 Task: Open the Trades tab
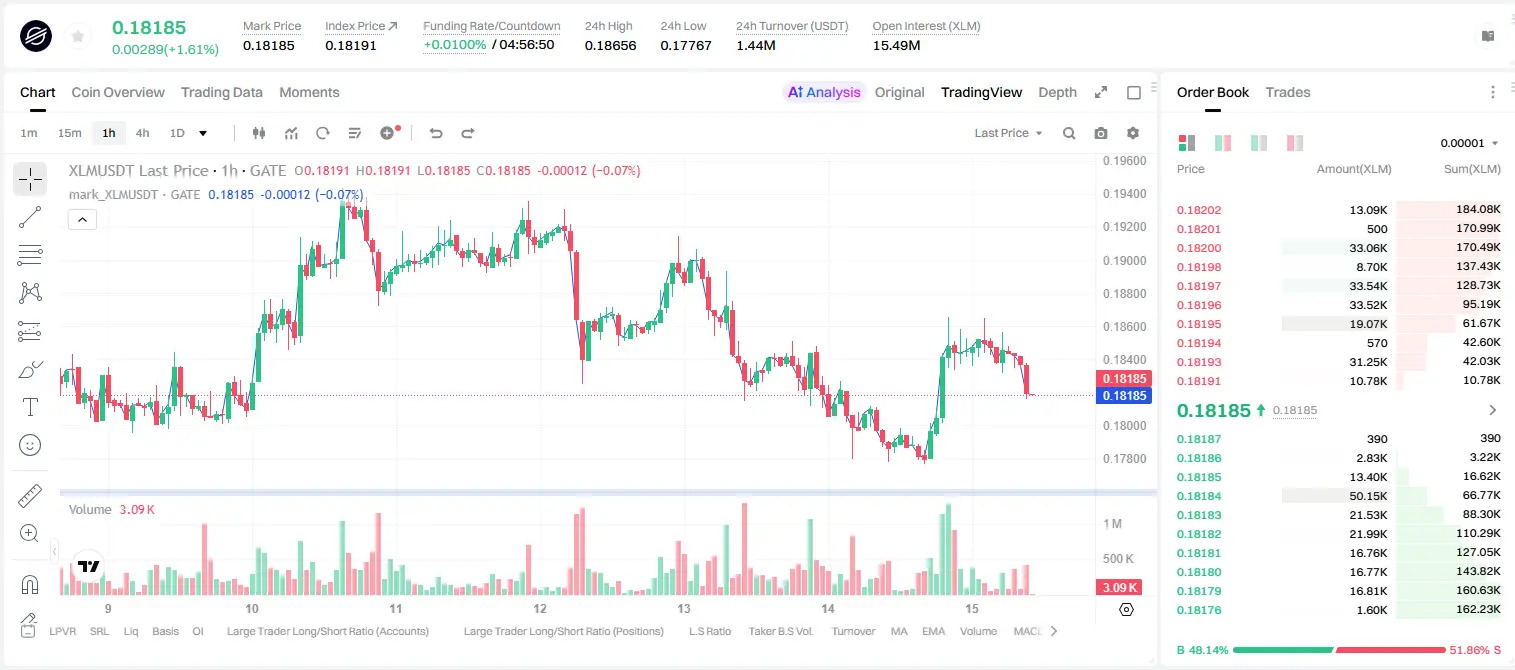point(1288,92)
